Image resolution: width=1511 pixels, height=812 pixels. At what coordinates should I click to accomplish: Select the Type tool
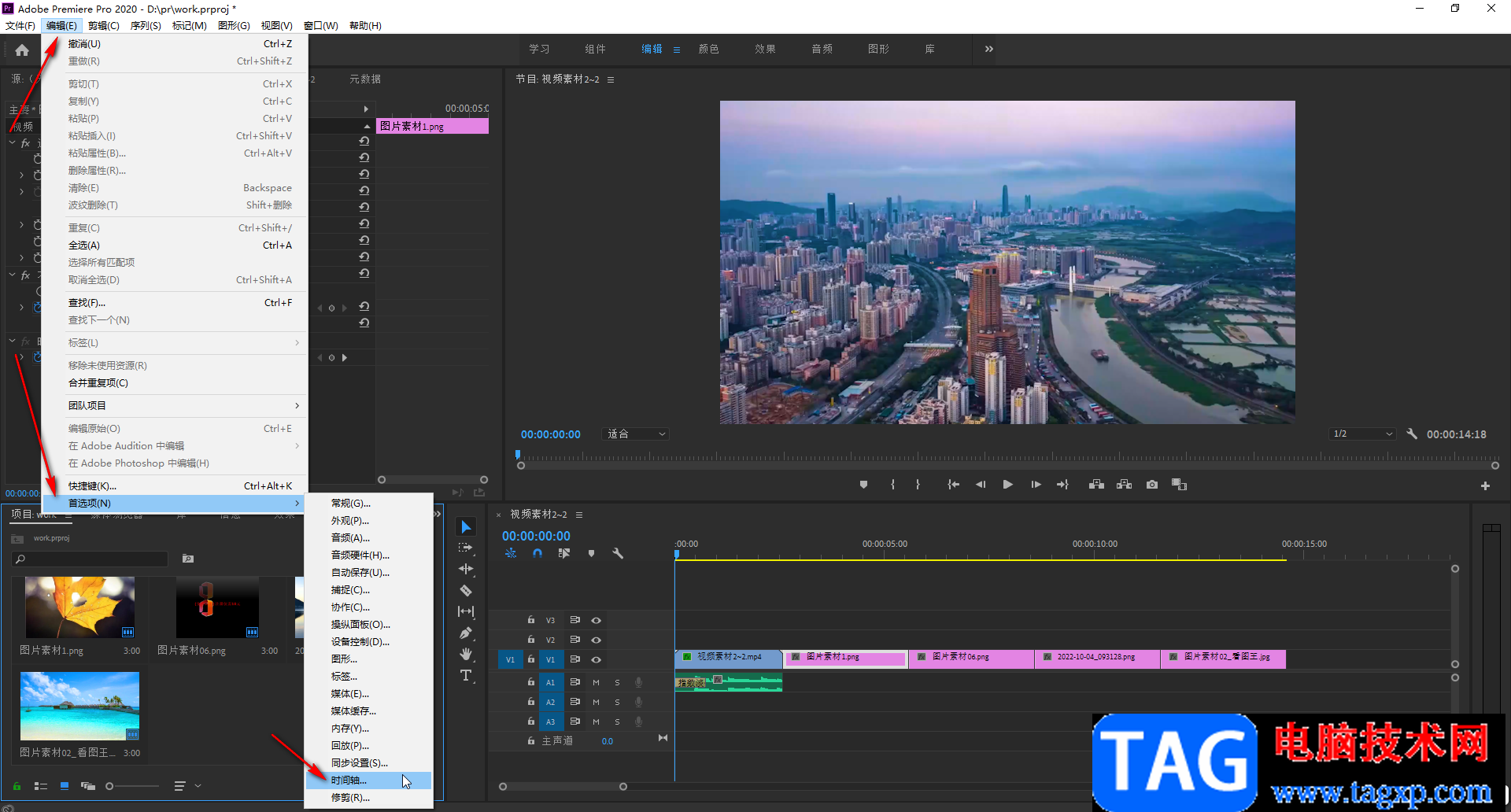[x=466, y=676]
